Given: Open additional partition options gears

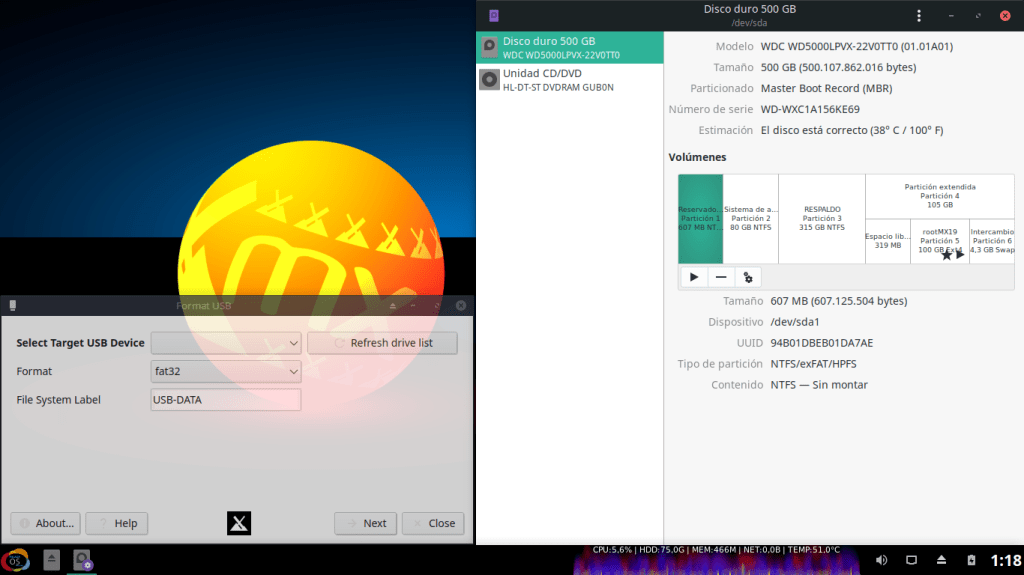Looking at the screenshot, I should (747, 277).
